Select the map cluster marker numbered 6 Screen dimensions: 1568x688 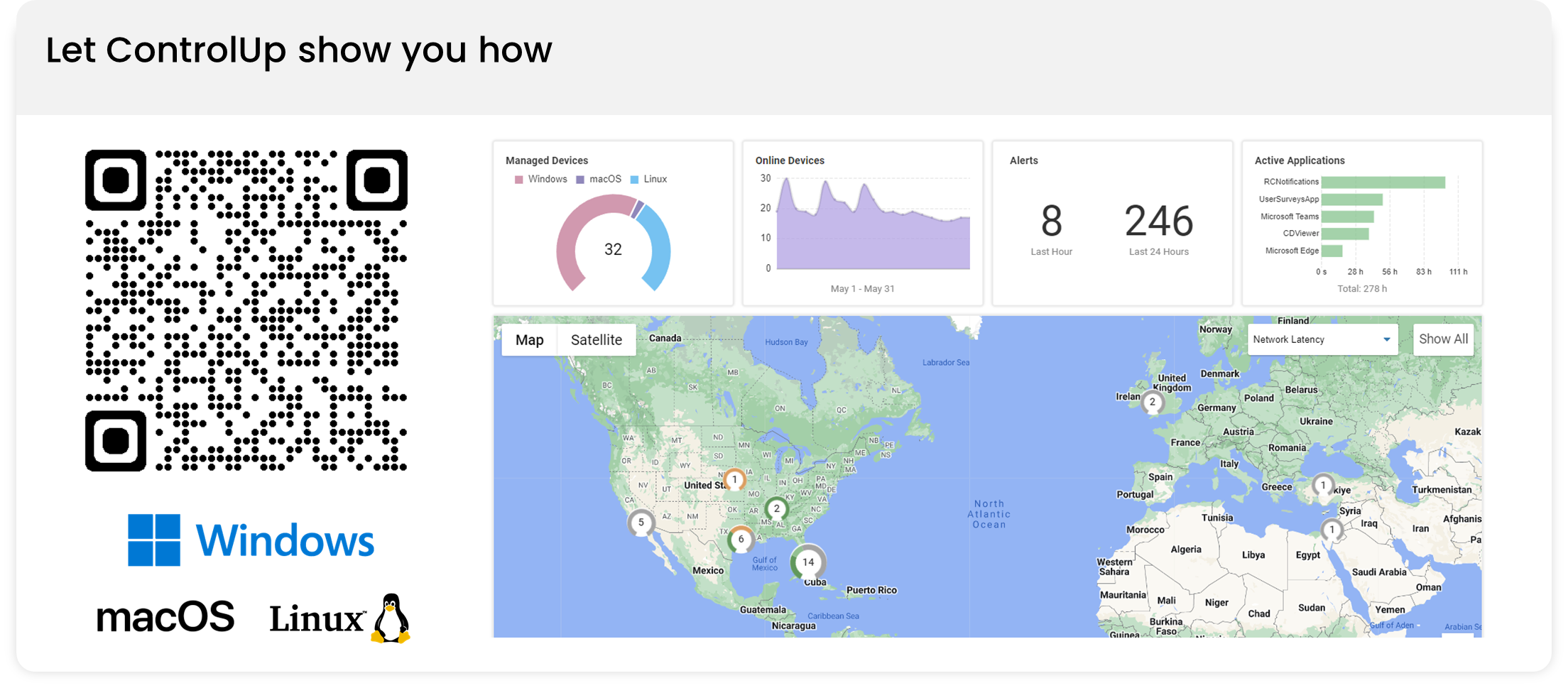point(741,539)
